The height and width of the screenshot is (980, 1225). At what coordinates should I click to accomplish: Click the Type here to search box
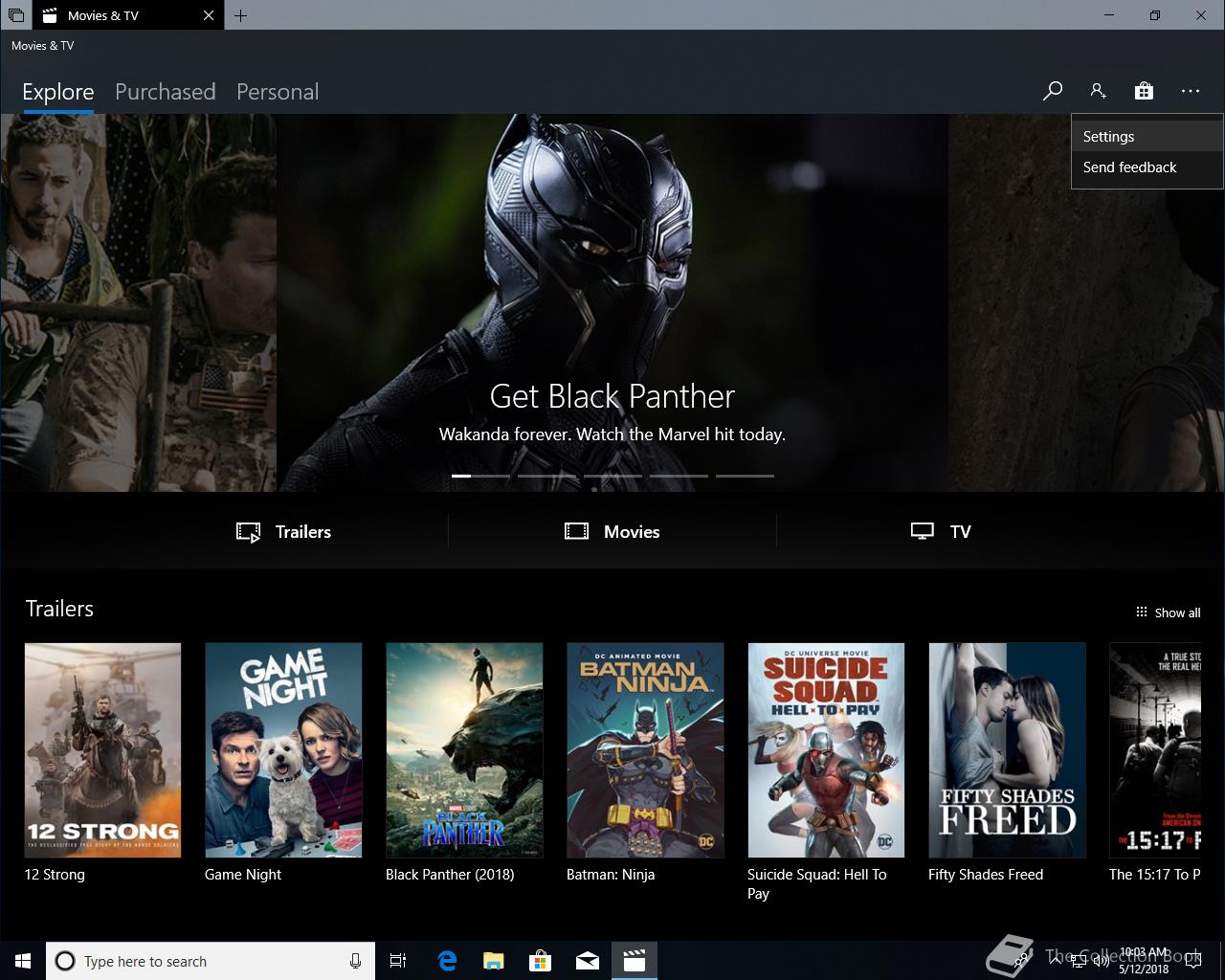pos(211,961)
